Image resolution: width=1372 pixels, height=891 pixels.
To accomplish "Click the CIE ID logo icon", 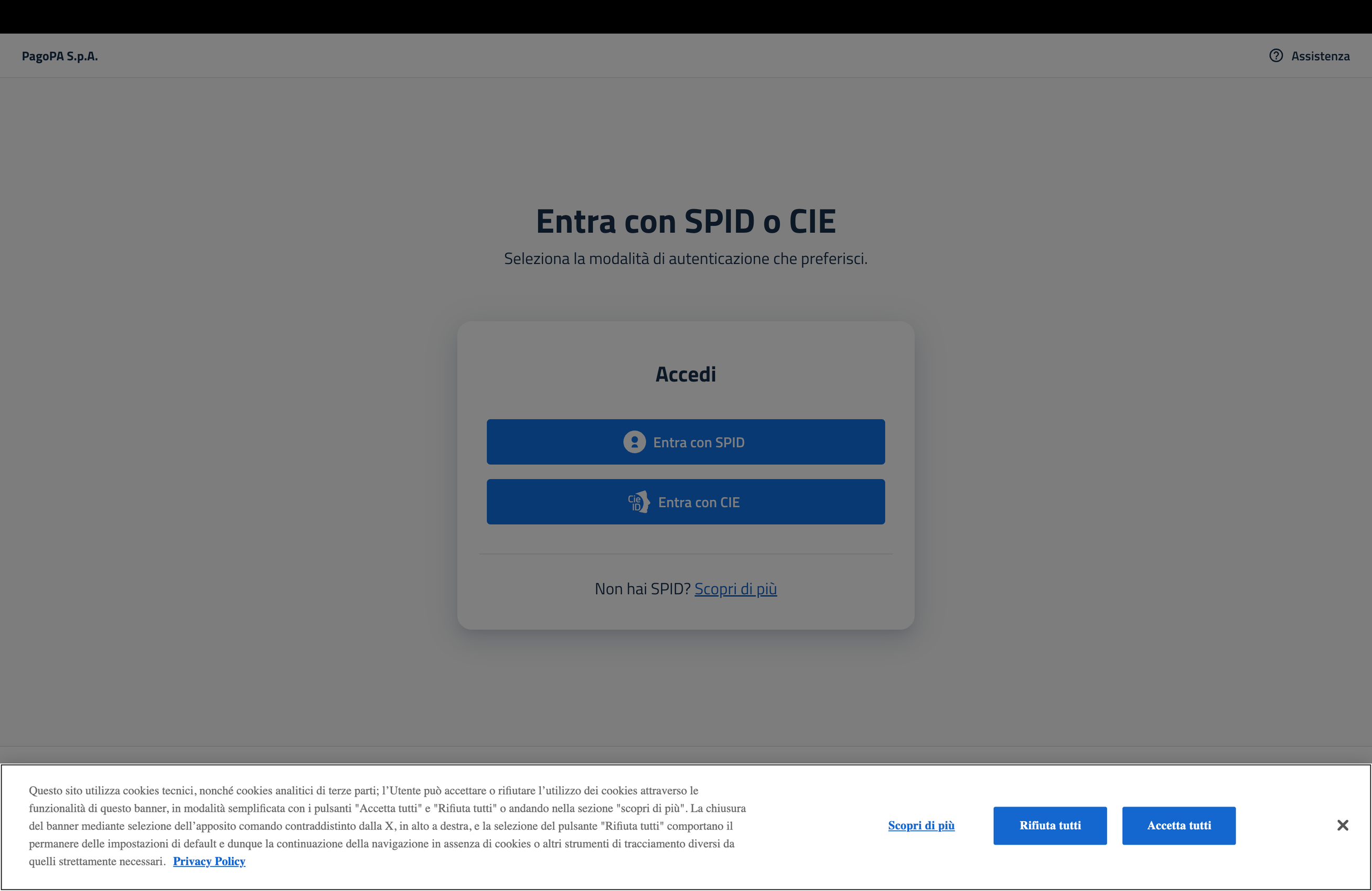I will 638,502.
